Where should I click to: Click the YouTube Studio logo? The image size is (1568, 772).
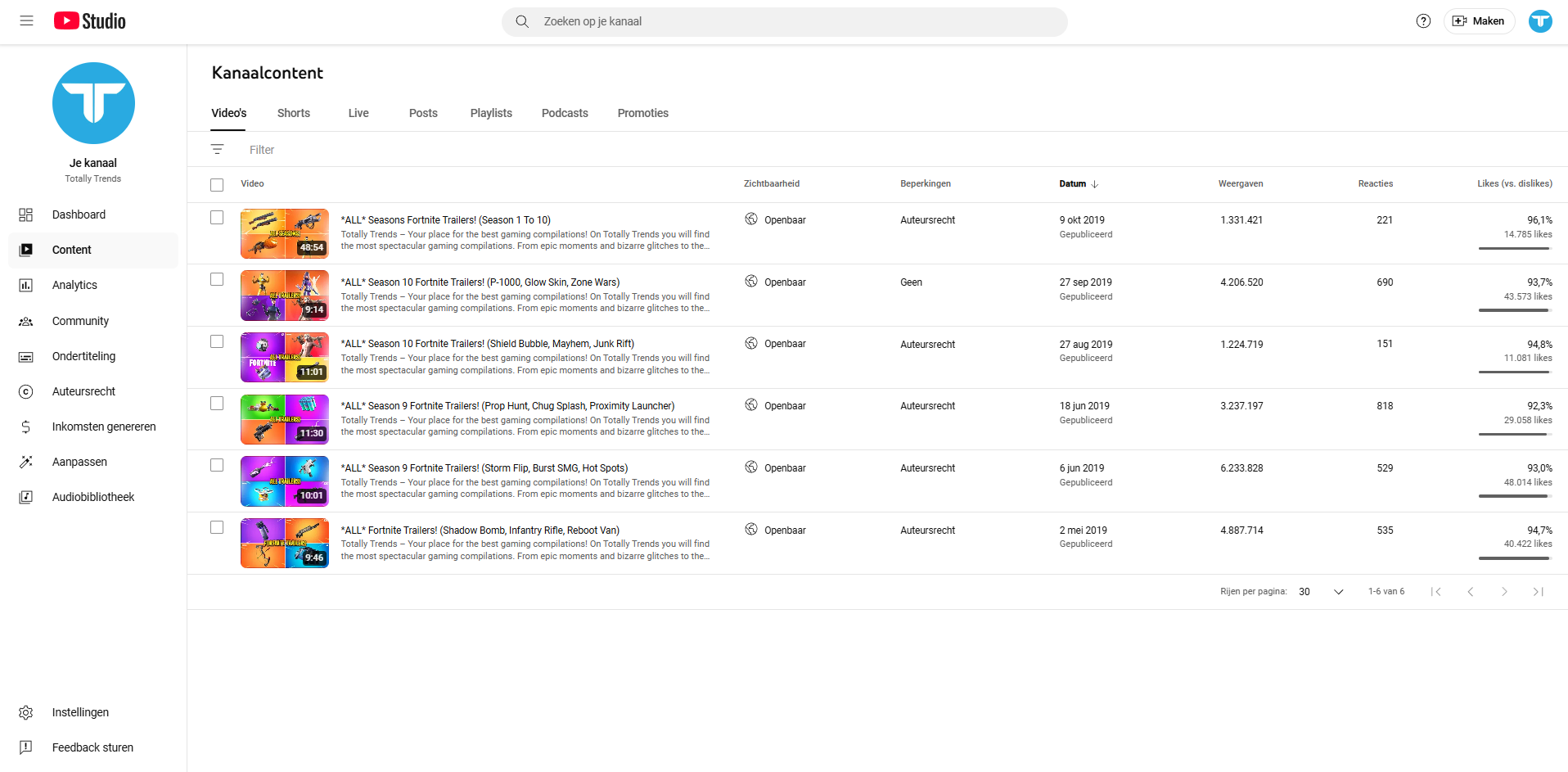[89, 21]
